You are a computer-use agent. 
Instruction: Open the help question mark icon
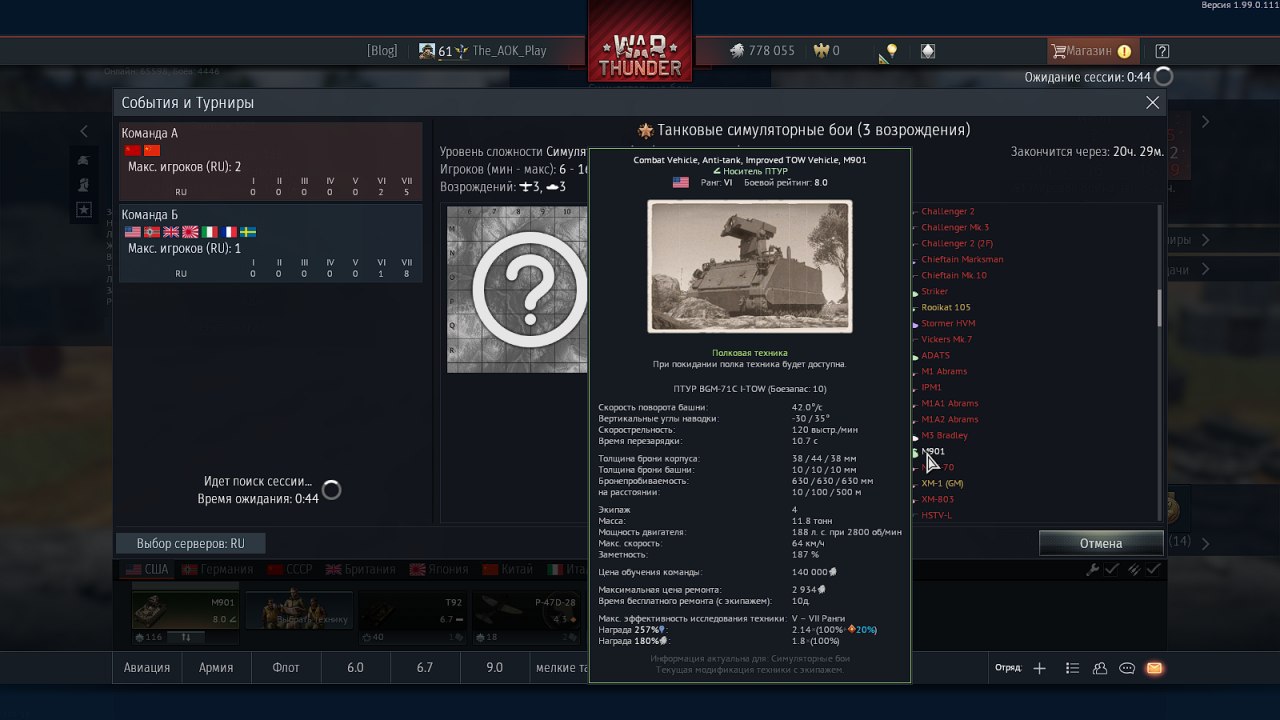(1162, 51)
